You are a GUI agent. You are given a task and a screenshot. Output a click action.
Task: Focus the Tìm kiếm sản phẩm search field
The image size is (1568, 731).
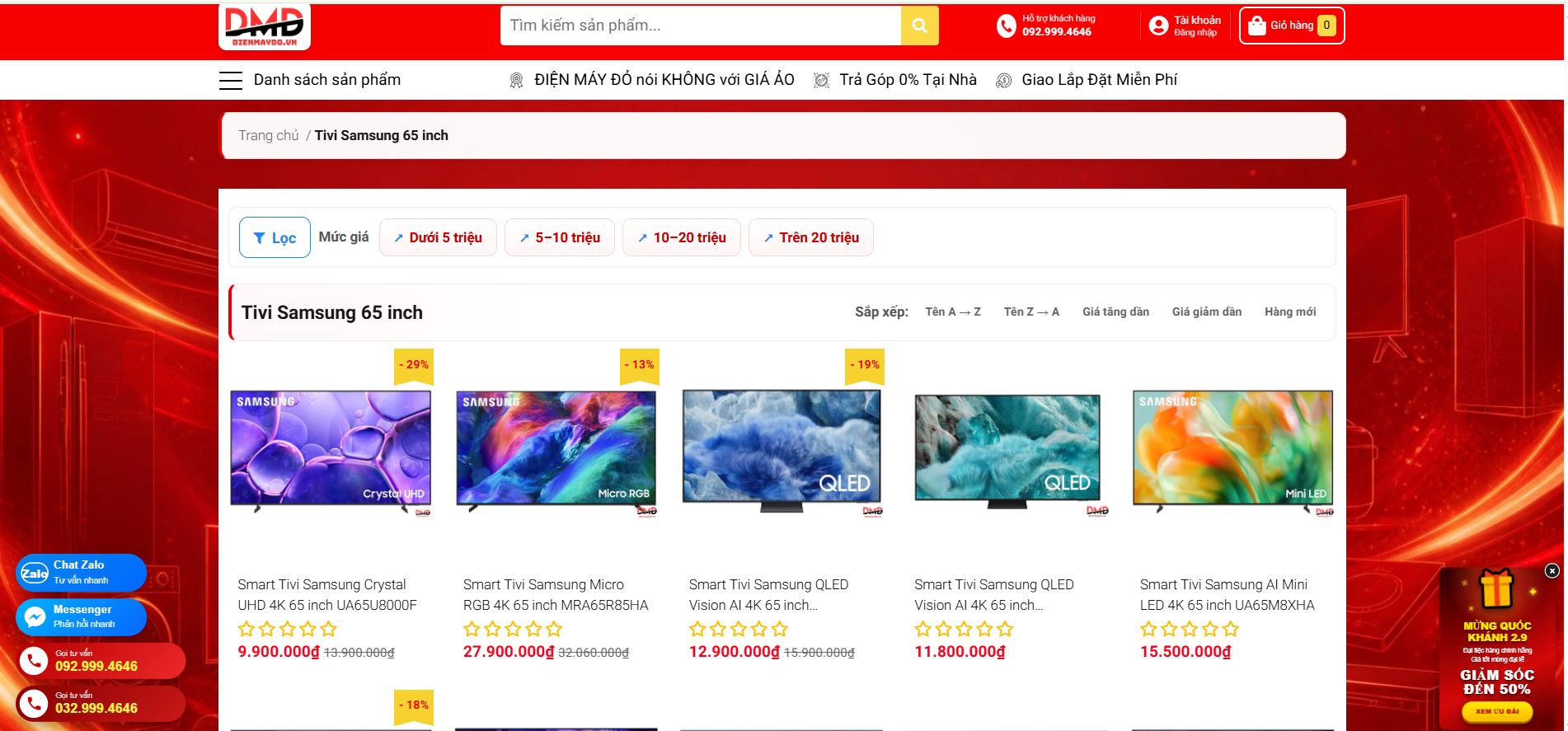[x=701, y=26]
